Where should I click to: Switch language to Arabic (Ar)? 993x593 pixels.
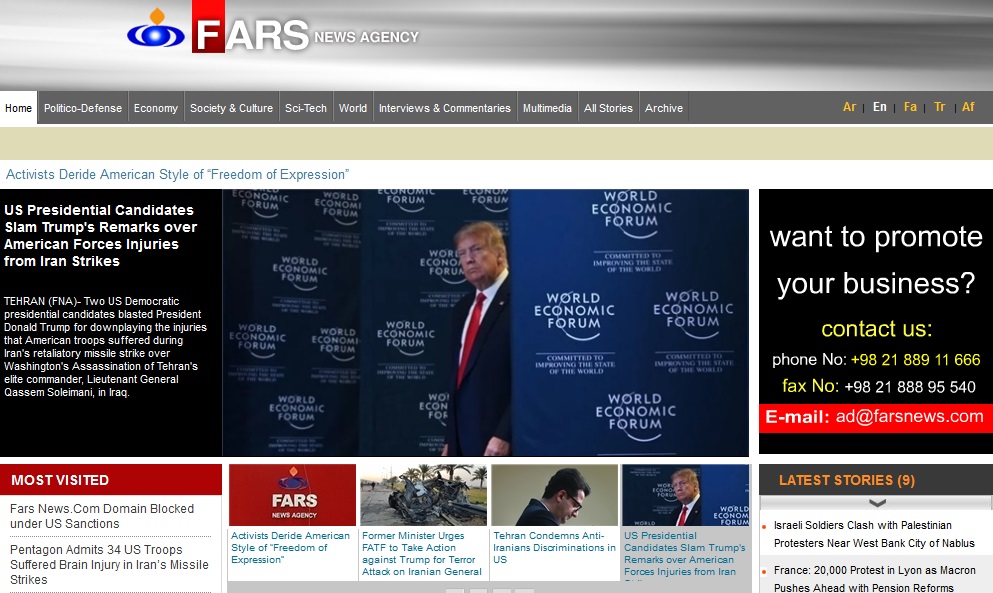tap(849, 107)
